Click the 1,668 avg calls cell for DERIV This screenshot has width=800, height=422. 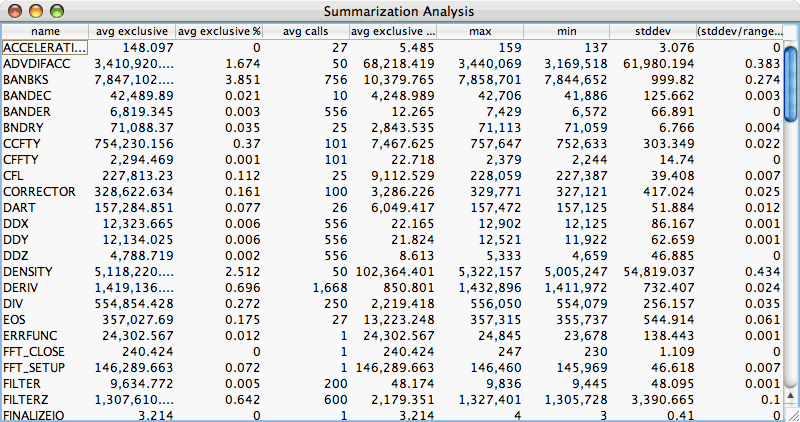(330, 287)
